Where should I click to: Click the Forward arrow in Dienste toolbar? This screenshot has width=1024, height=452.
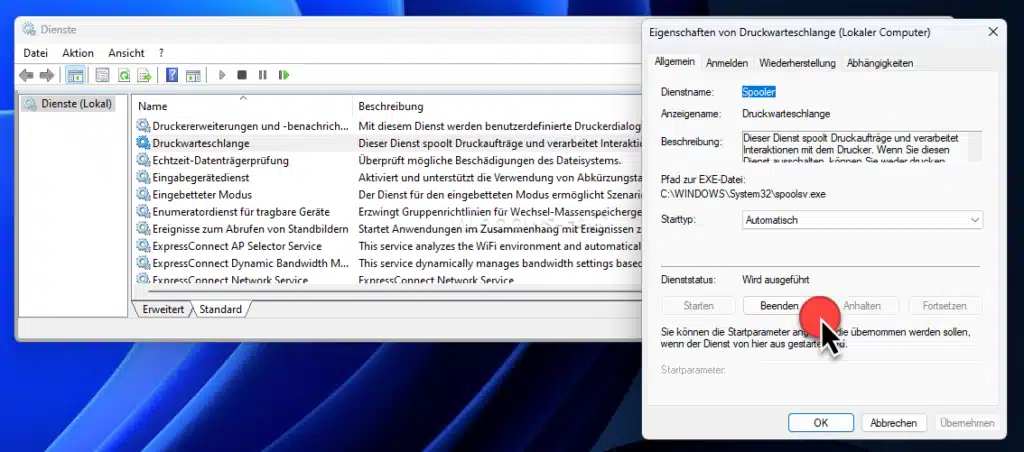pyautogui.click(x=46, y=76)
